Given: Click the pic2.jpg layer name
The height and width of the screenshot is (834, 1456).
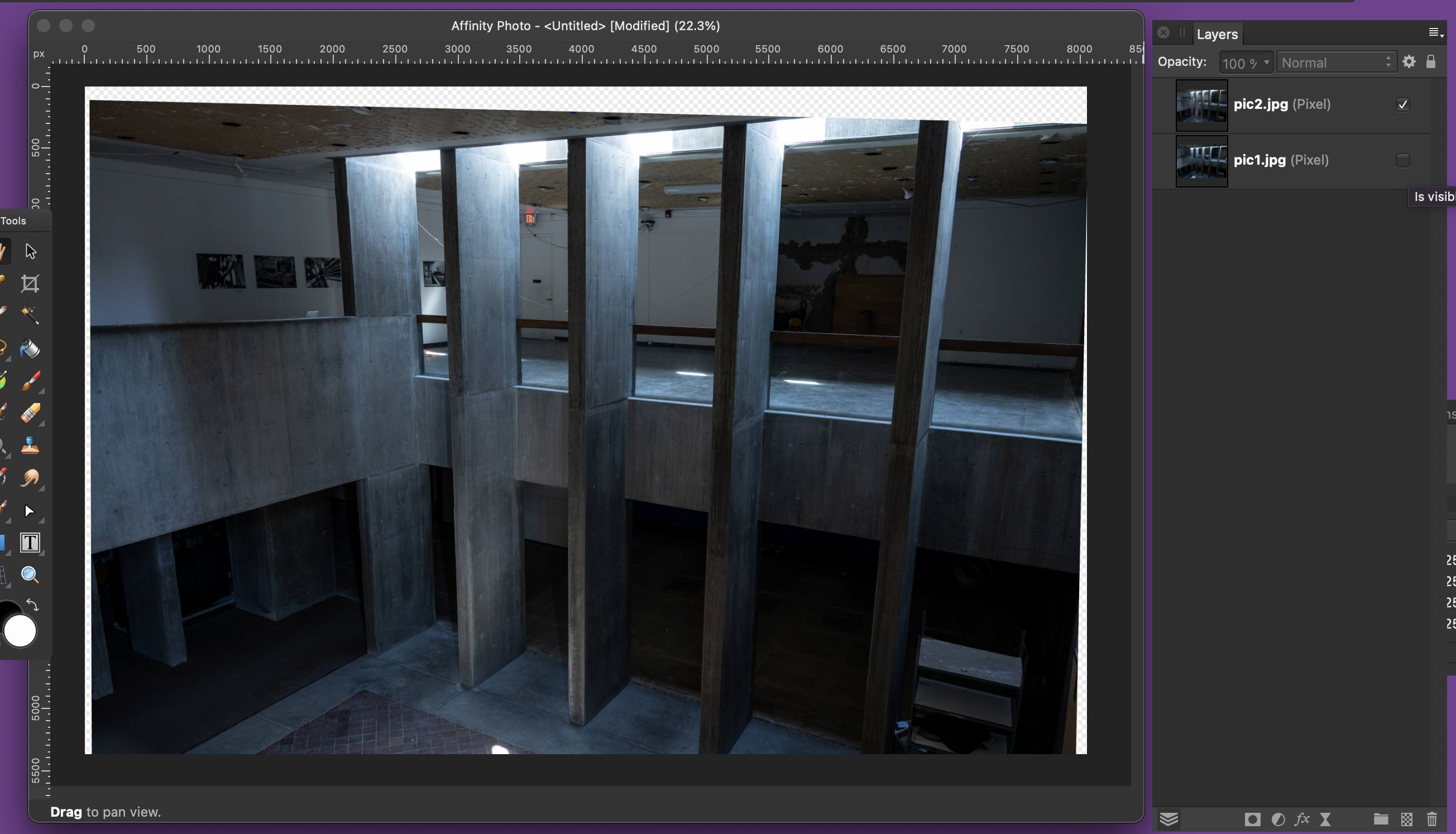Looking at the screenshot, I should coord(1261,104).
